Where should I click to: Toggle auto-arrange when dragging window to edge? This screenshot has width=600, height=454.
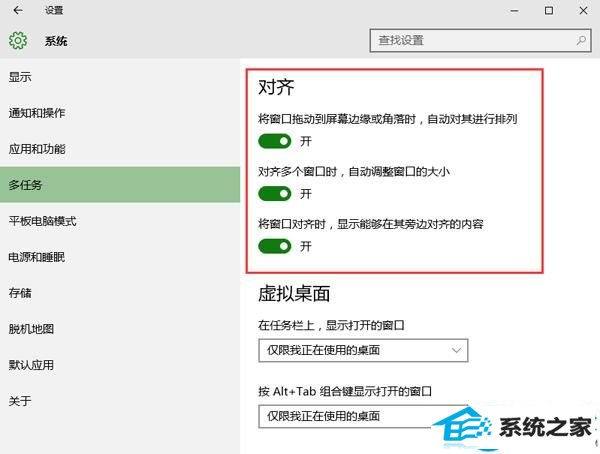274,141
